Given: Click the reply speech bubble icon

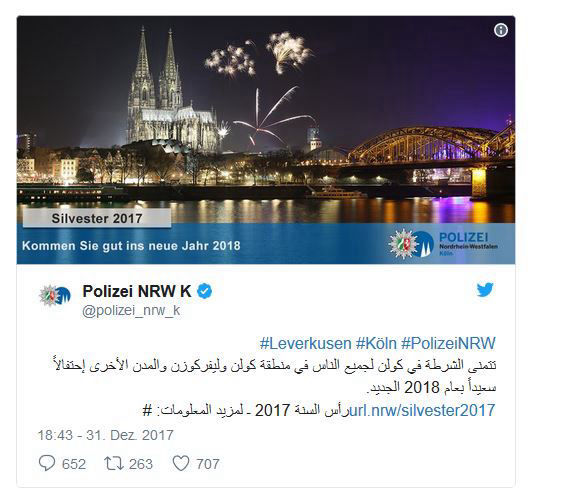Looking at the screenshot, I should 47,463.
